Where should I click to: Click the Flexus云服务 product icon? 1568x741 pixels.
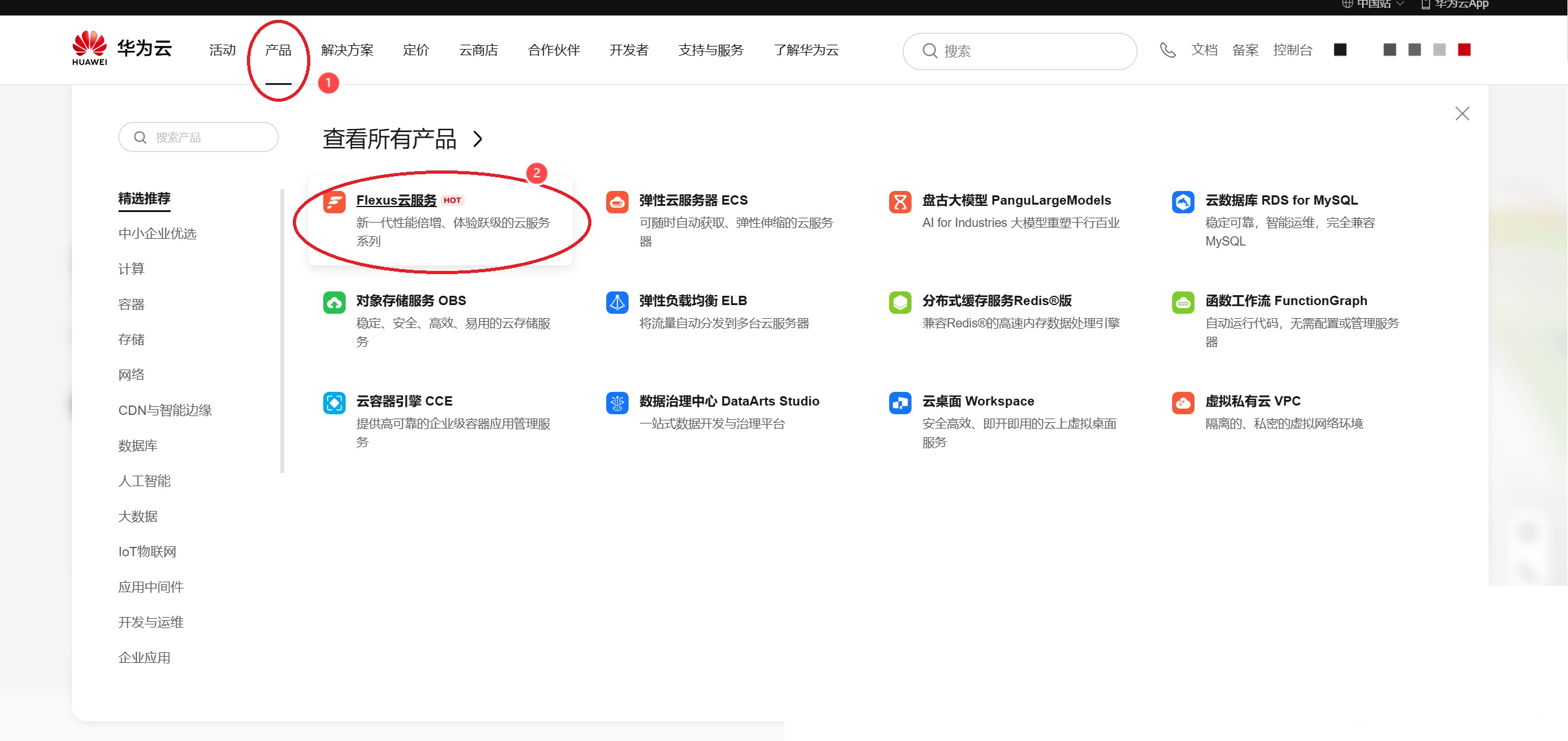click(x=334, y=202)
